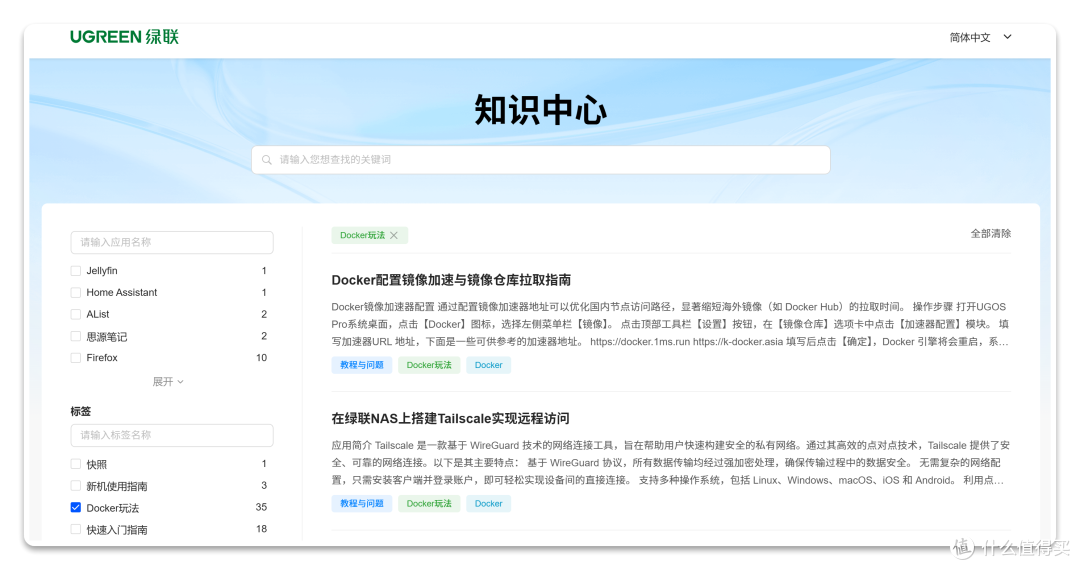Click the 知识中心 page heading

click(541, 110)
